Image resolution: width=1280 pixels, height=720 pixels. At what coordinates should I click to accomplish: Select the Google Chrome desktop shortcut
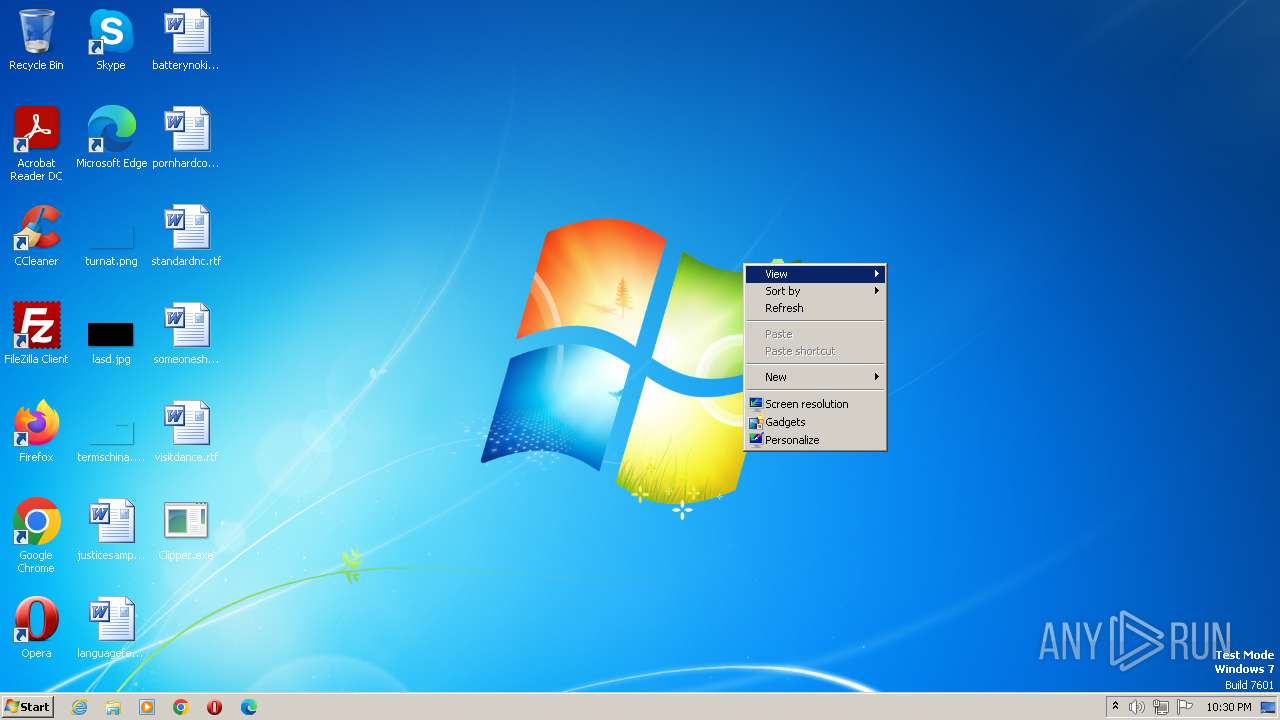(36, 535)
